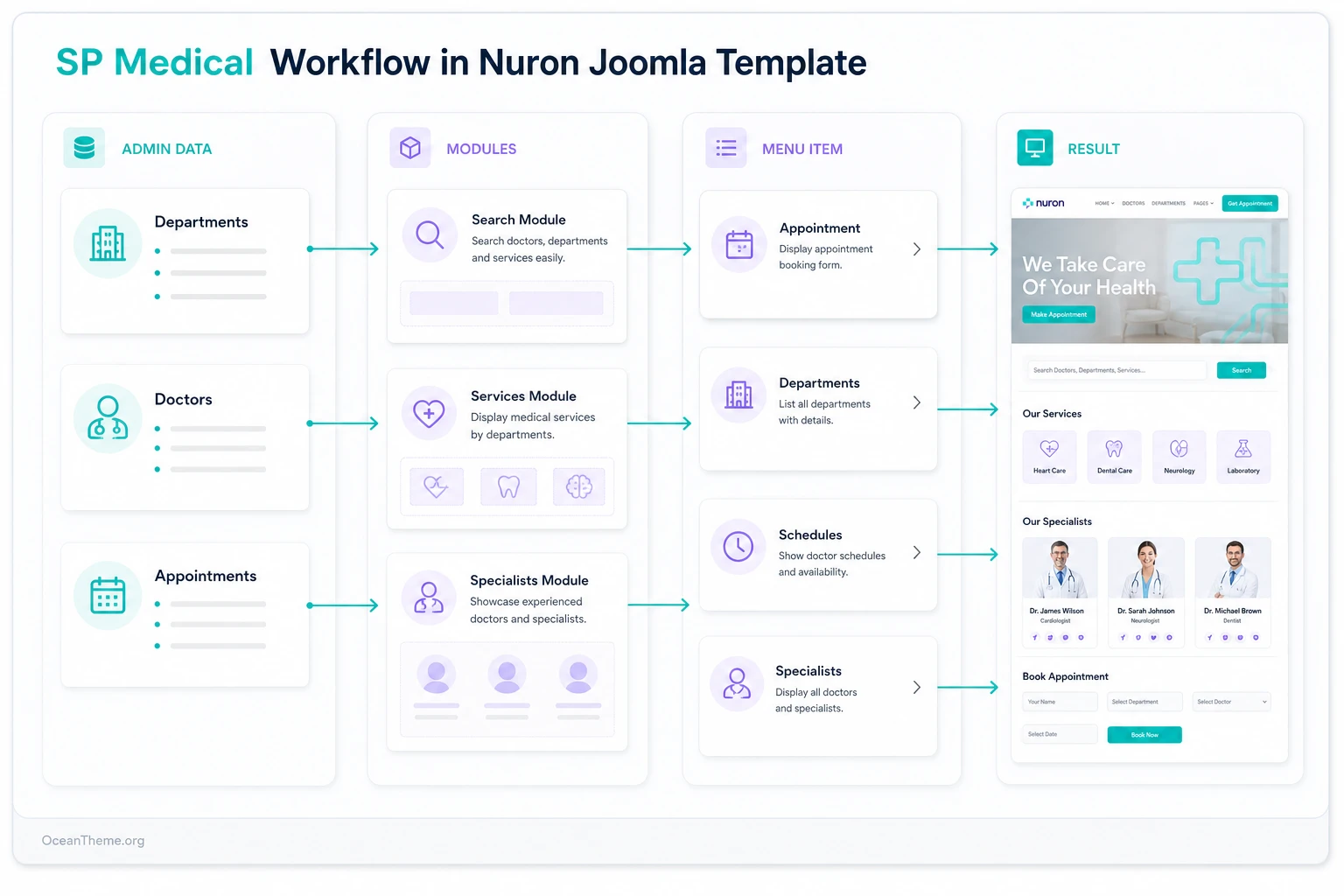Click the Select Date field

click(1060, 734)
